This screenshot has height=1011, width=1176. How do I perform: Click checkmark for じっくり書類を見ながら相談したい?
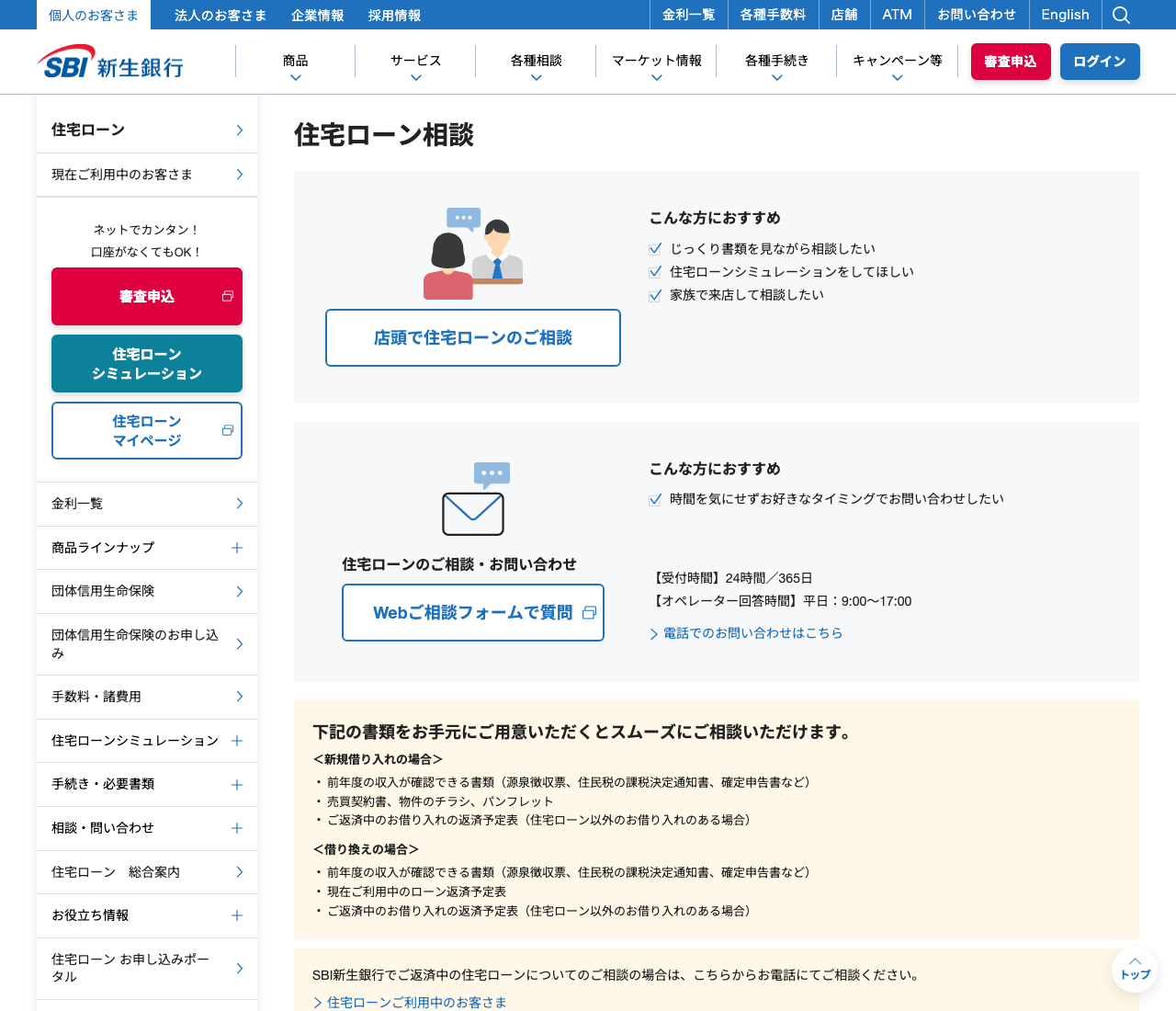(x=655, y=249)
